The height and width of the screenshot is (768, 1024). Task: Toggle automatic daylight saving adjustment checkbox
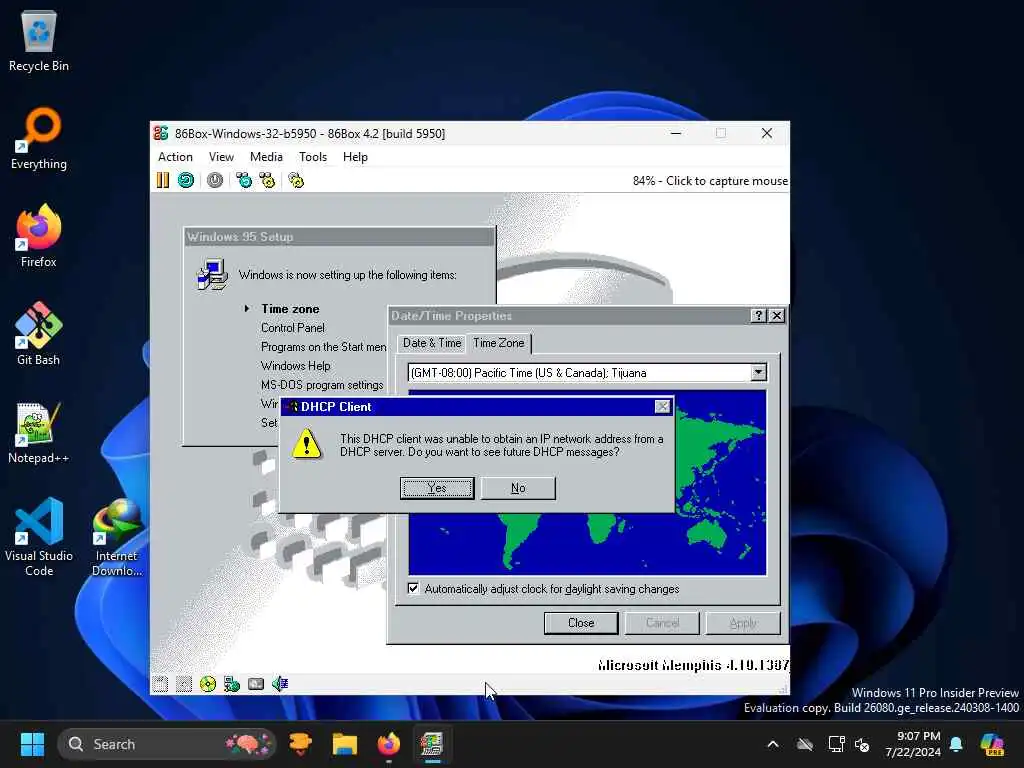pos(413,588)
